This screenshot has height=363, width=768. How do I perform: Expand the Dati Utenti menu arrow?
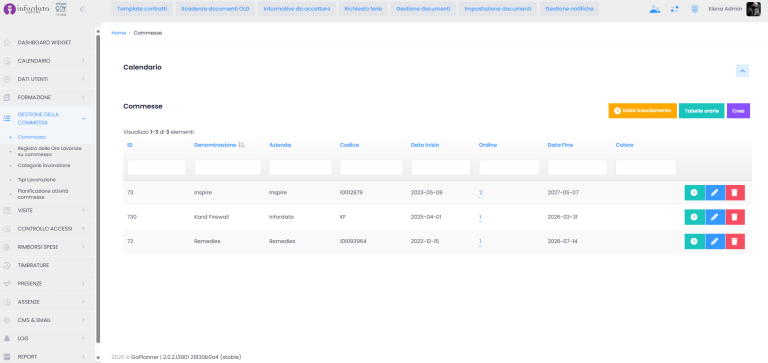pos(84,79)
